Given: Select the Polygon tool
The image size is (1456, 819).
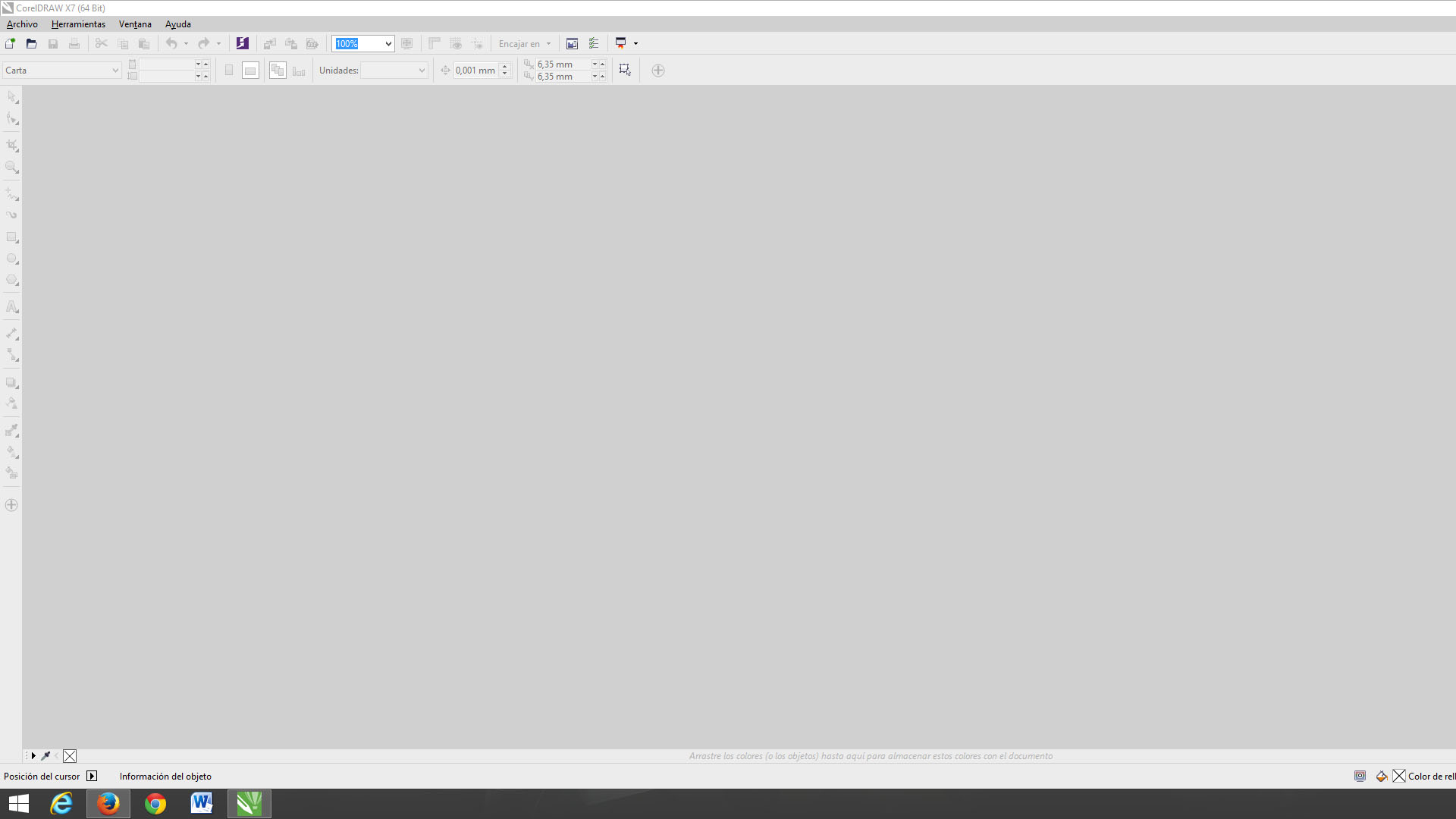Looking at the screenshot, I should click(12, 281).
